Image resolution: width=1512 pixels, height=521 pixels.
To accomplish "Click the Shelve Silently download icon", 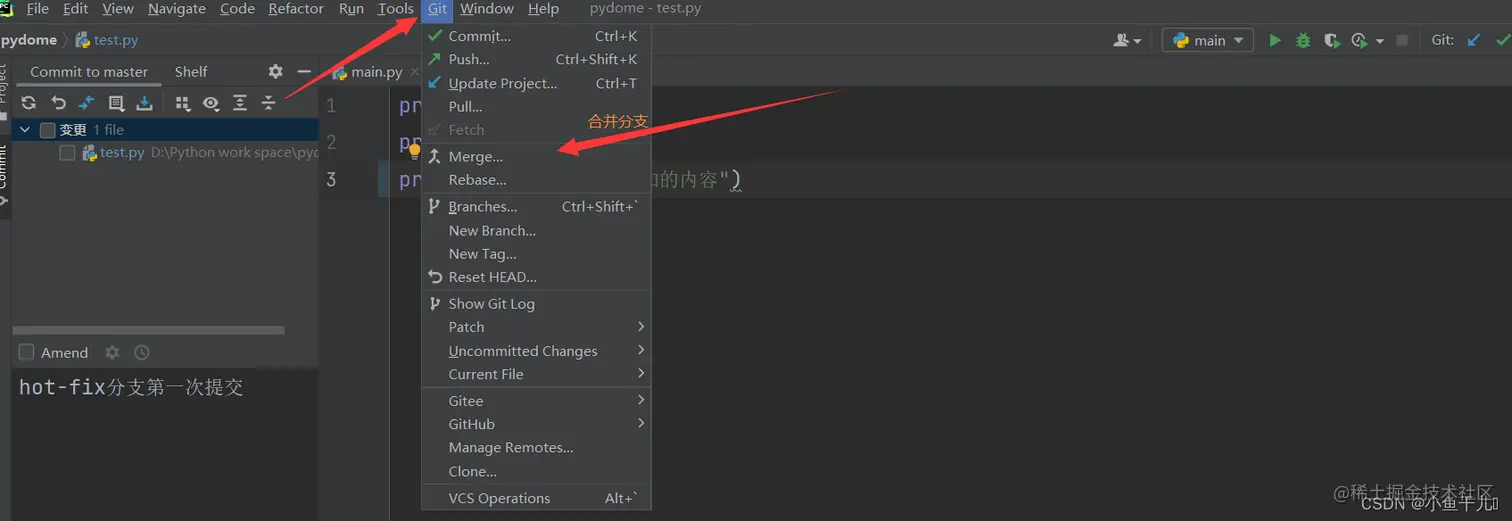I will [x=145, y=103].
